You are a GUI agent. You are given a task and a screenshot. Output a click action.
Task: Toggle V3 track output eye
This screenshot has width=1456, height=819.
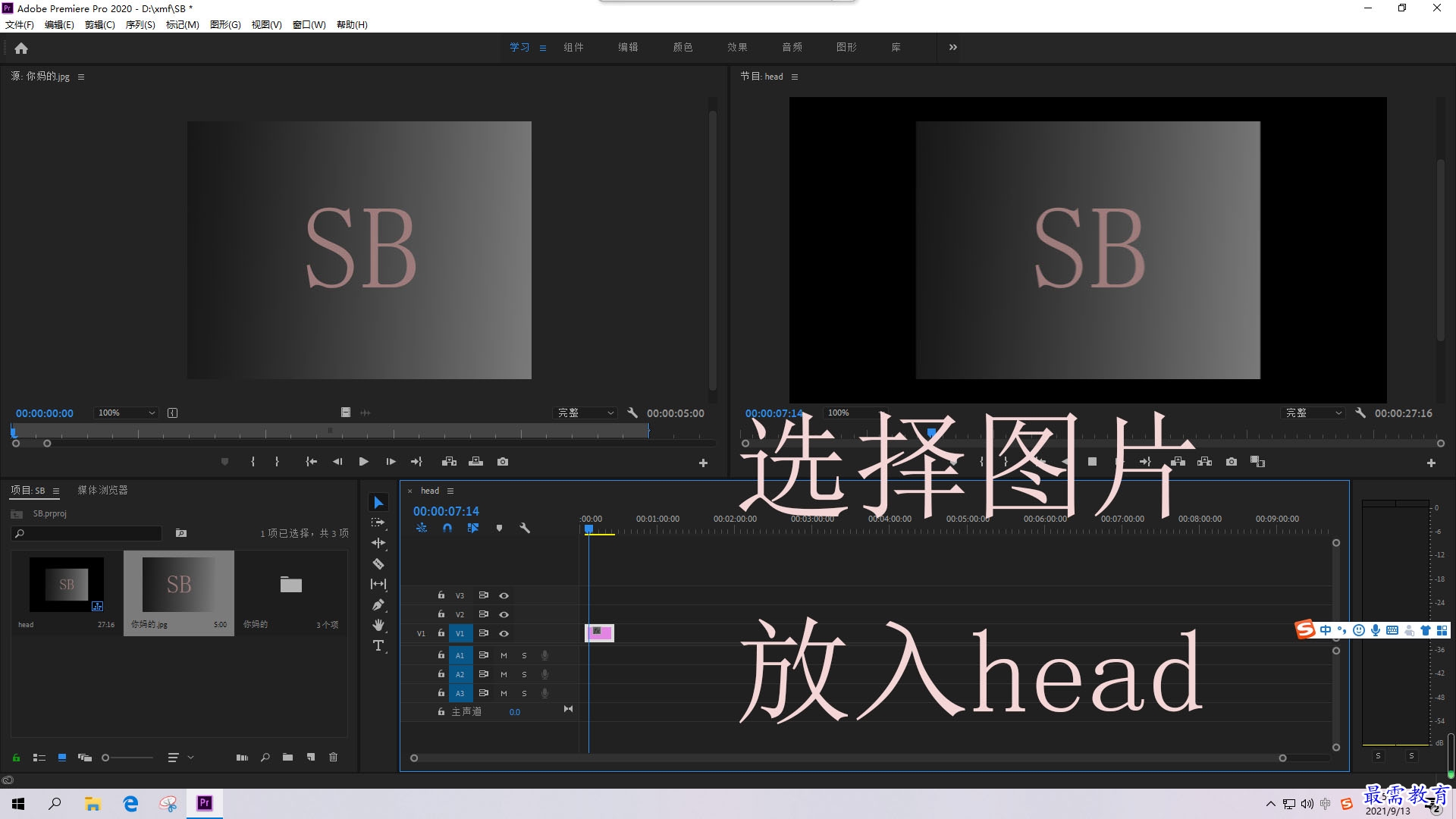(x=504, y=595)
